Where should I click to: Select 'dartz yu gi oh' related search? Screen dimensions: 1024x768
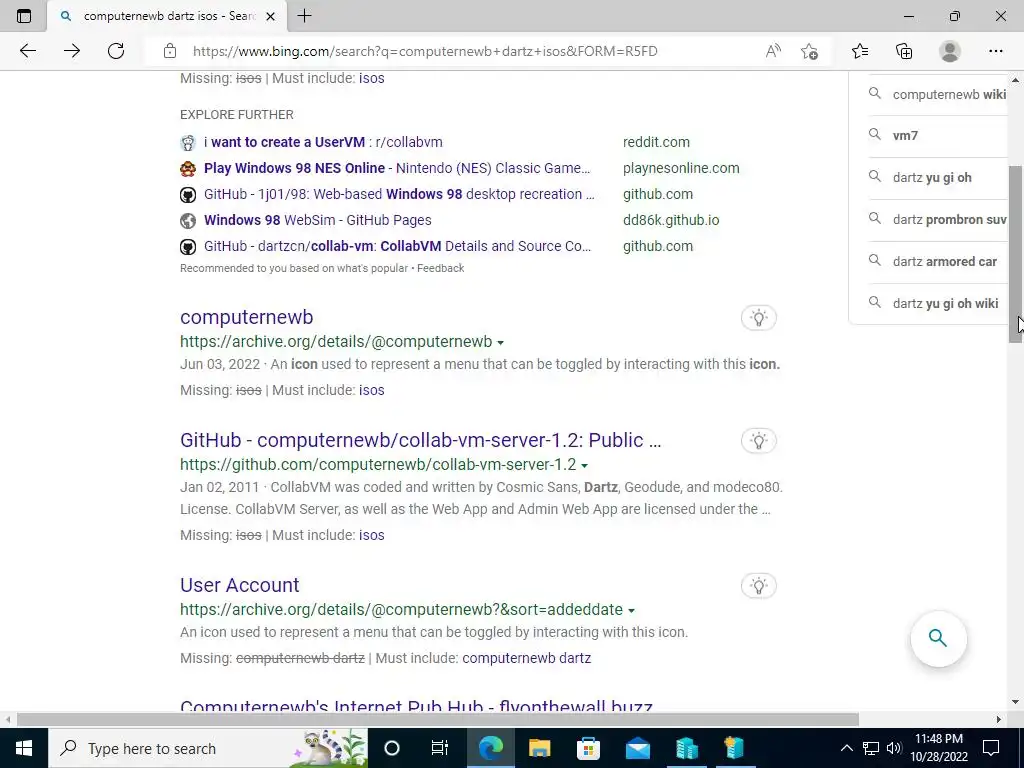coord(932,178)
